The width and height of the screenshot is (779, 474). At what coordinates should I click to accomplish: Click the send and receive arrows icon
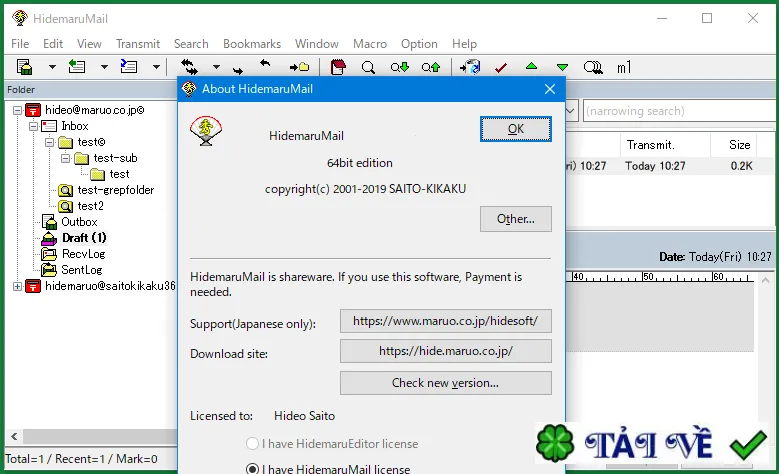[189, 67]
